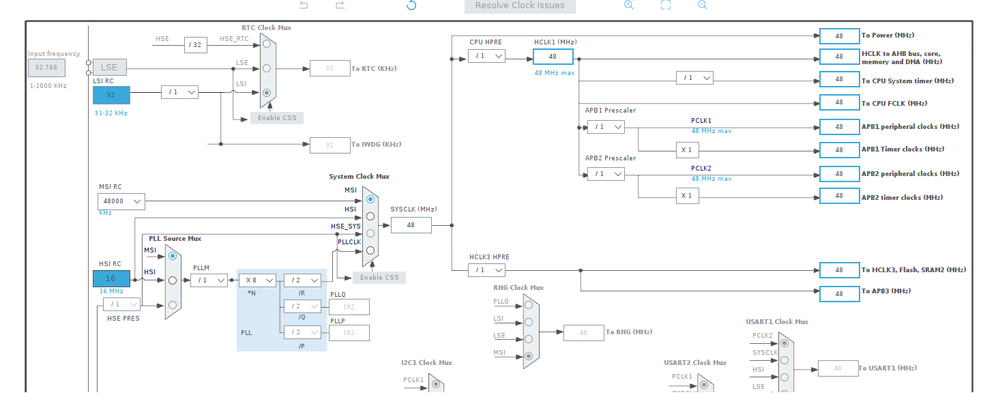Click the SYSCLK value field

pyautogui.click(x=411, y=225)
